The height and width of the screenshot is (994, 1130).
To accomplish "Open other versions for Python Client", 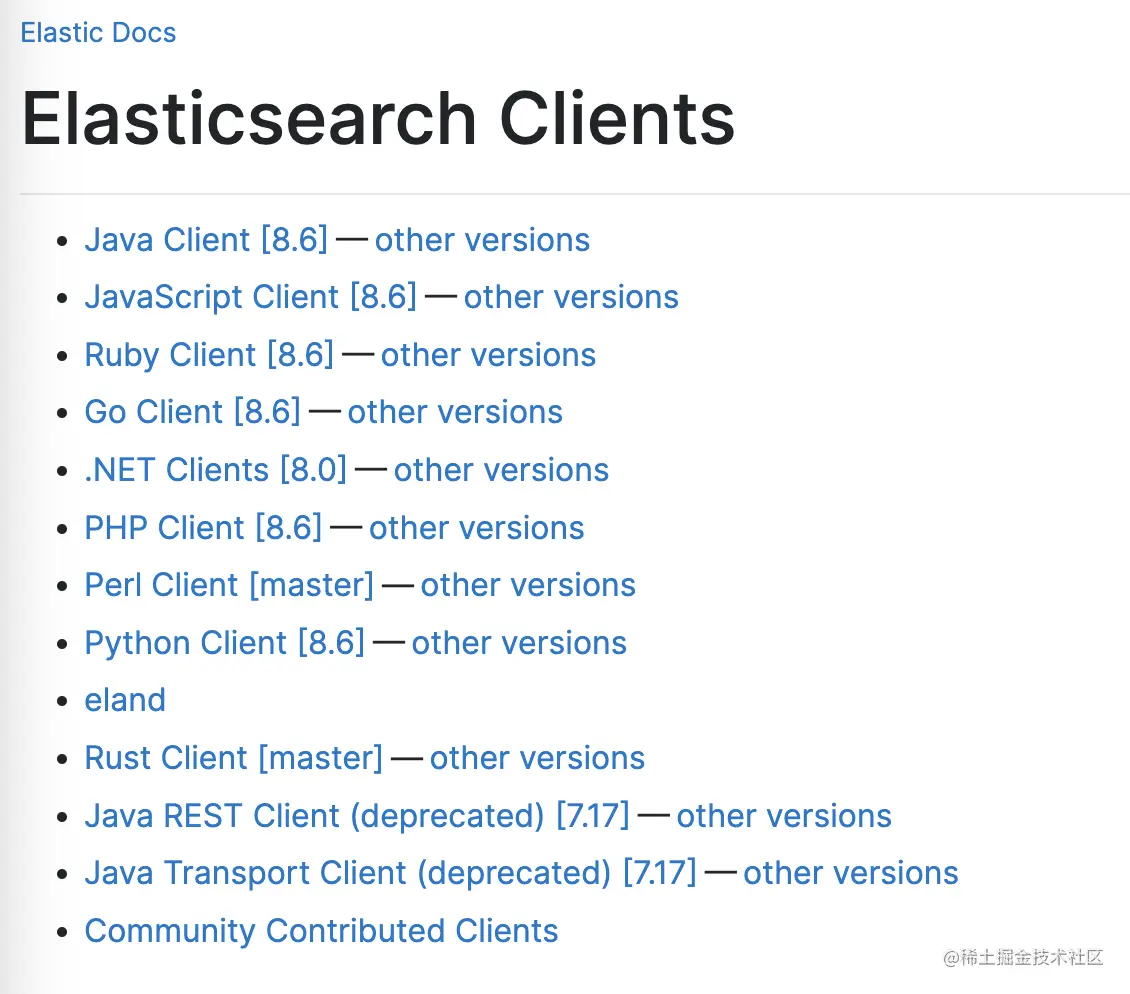I will click(519, 642).
